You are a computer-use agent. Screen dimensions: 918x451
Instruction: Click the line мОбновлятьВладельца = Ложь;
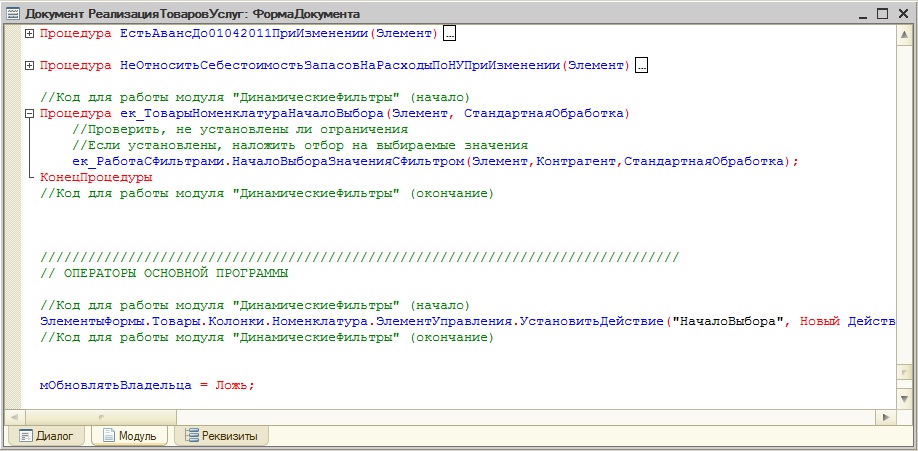(x=147, y=385)
